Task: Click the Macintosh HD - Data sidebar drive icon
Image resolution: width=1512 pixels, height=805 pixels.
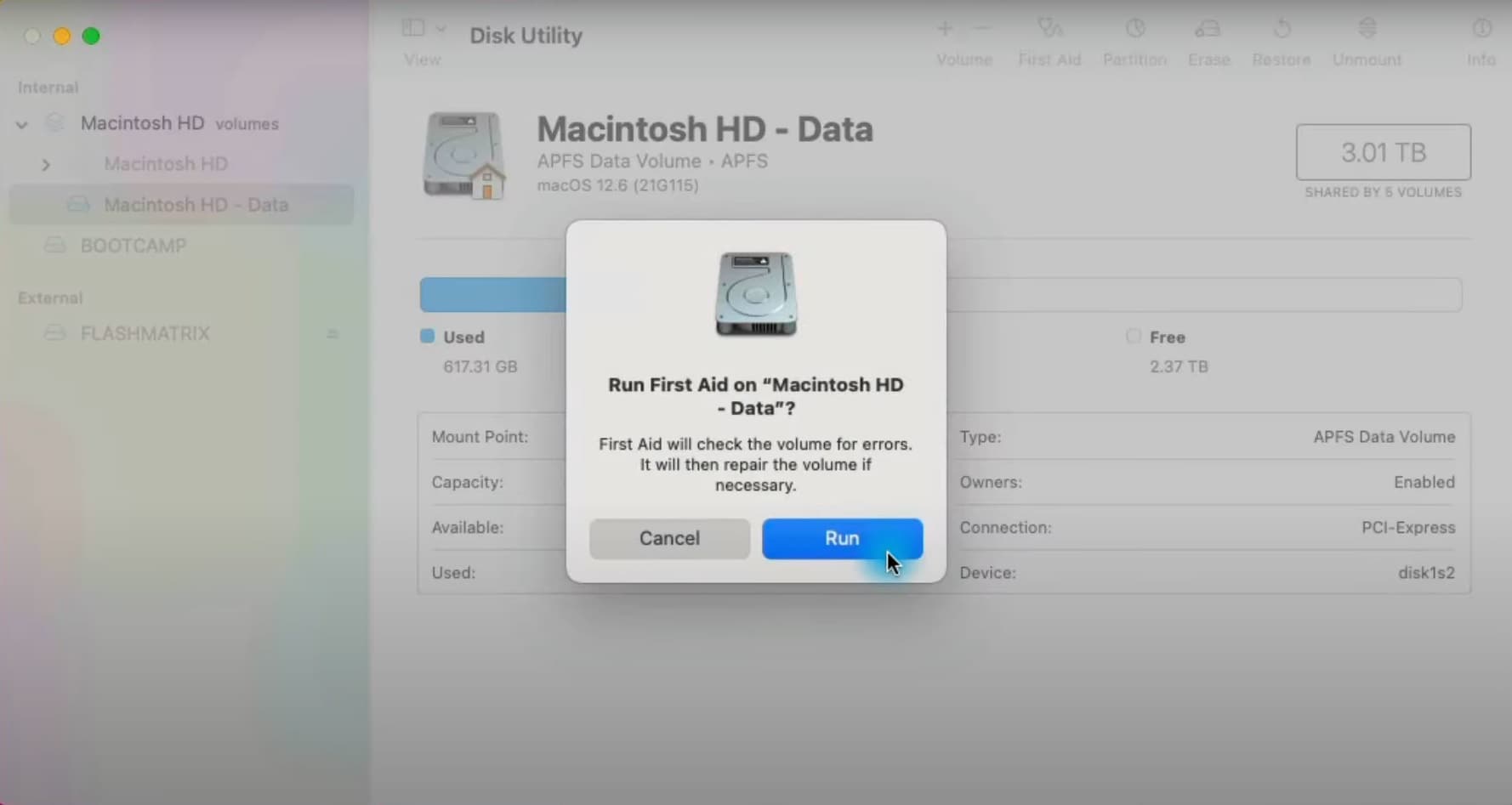Action: click(78, 205)
